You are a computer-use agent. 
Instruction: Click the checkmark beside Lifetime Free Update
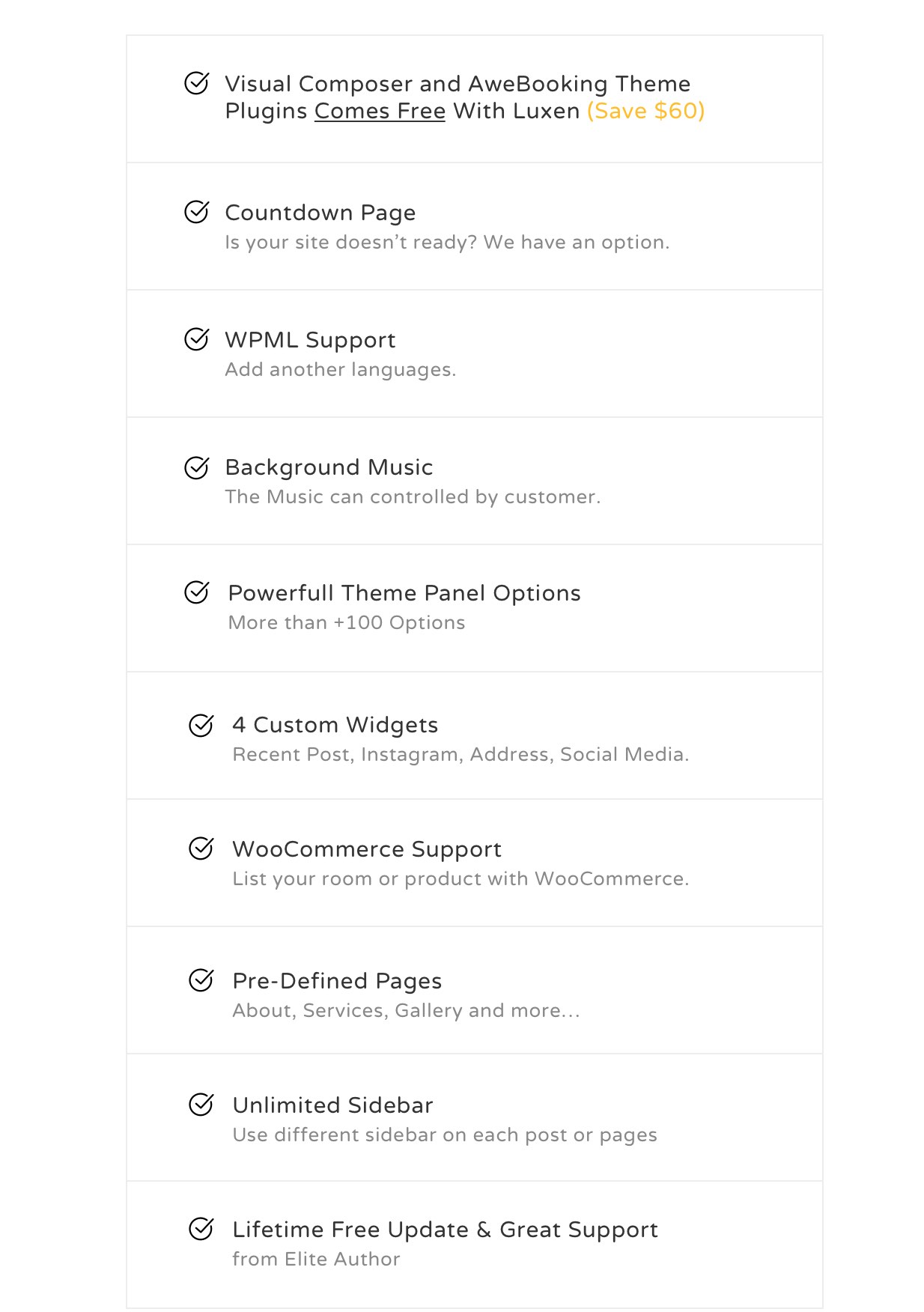point(201,1228)
